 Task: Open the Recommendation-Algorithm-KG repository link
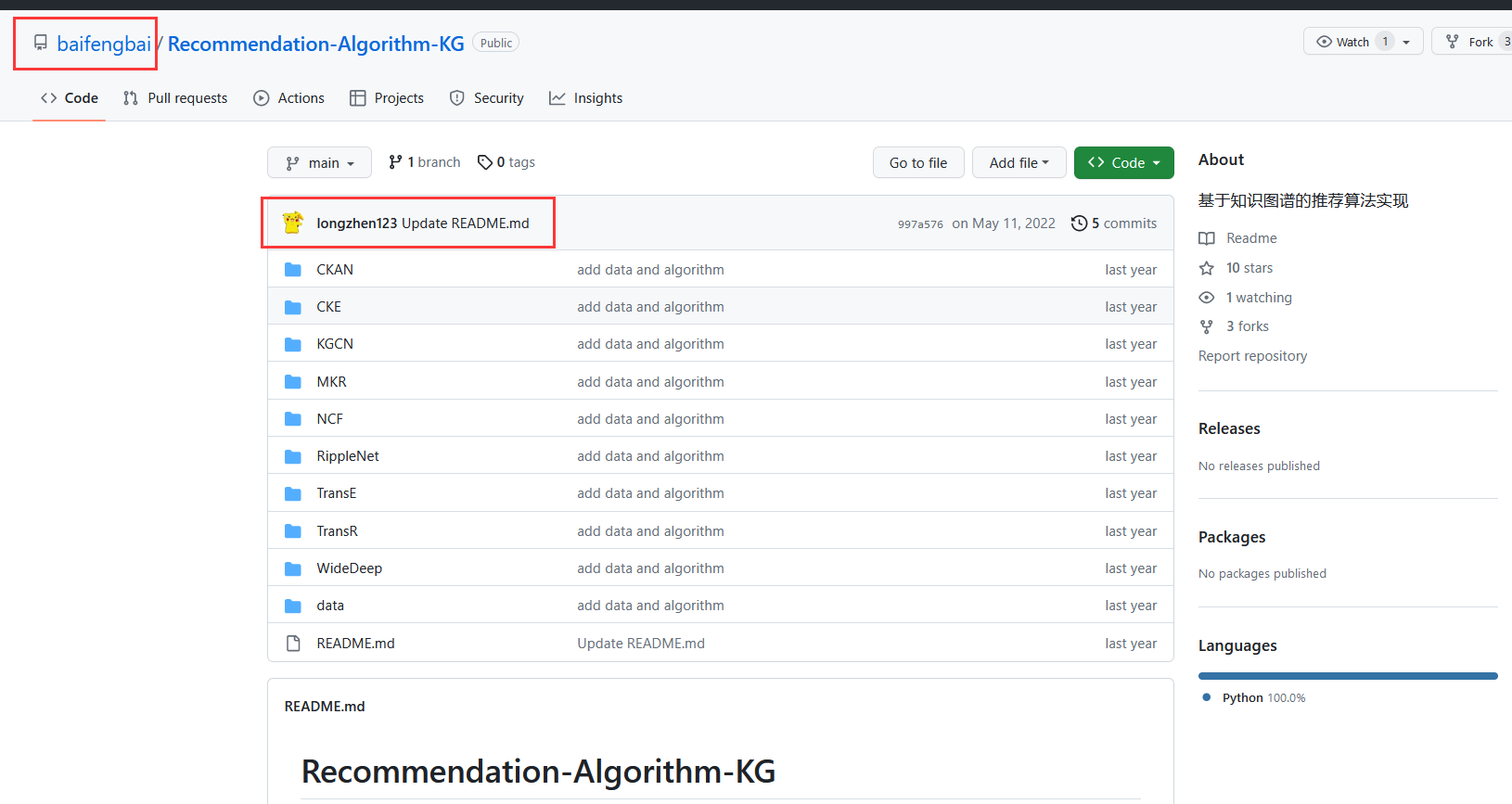point(316,44)
